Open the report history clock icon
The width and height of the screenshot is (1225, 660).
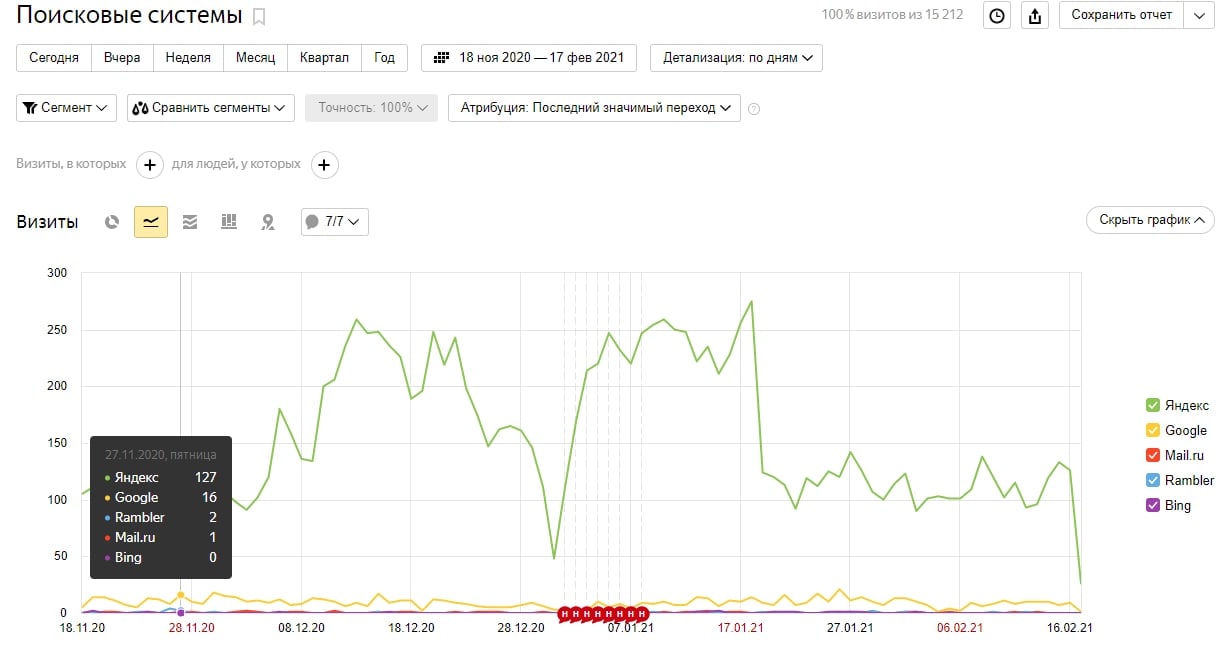[x=997, y=15]
